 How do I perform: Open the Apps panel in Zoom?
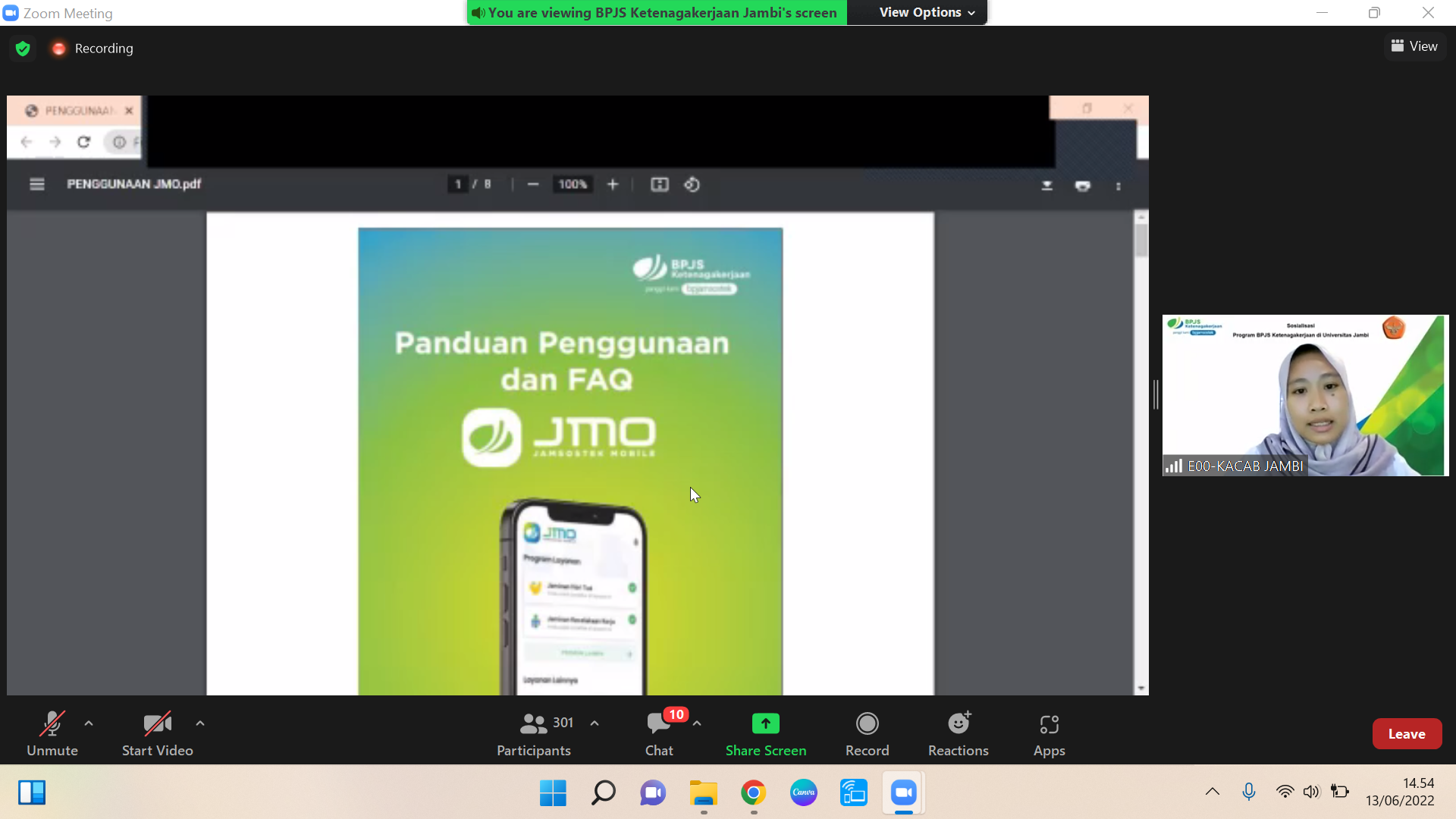(x=1049, y=733)
